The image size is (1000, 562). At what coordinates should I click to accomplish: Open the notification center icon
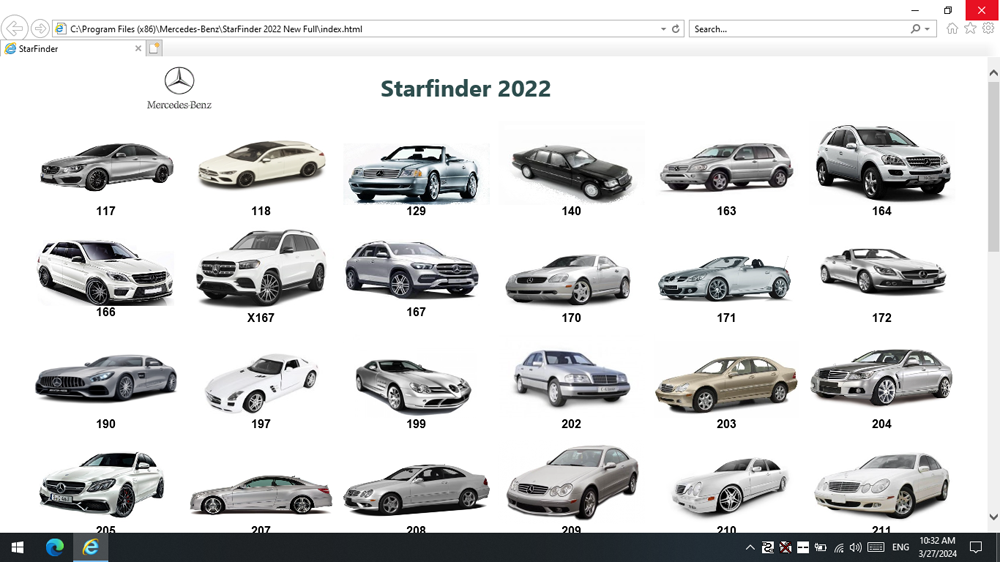[x=976, y=547]
